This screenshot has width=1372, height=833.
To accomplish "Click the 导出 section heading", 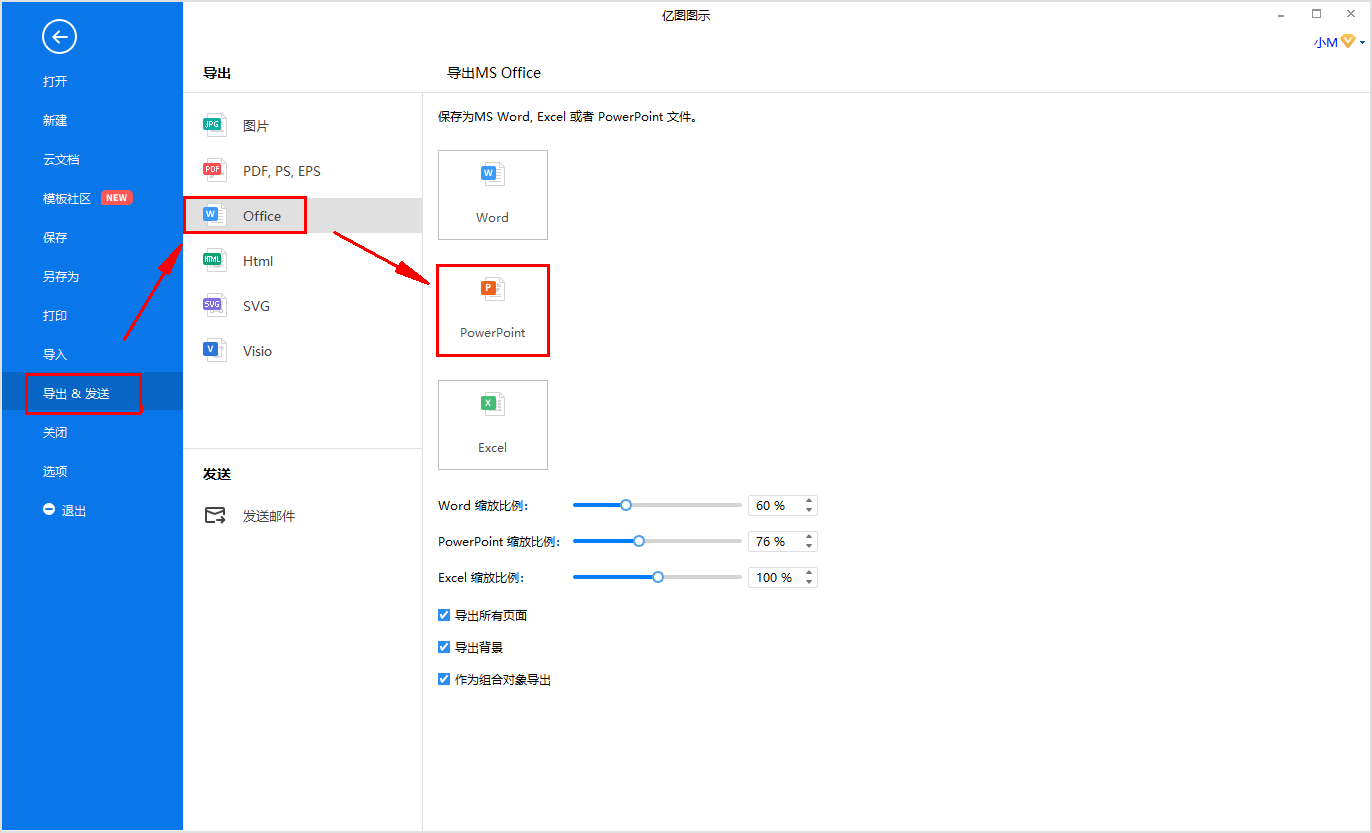I will point(217,73).
